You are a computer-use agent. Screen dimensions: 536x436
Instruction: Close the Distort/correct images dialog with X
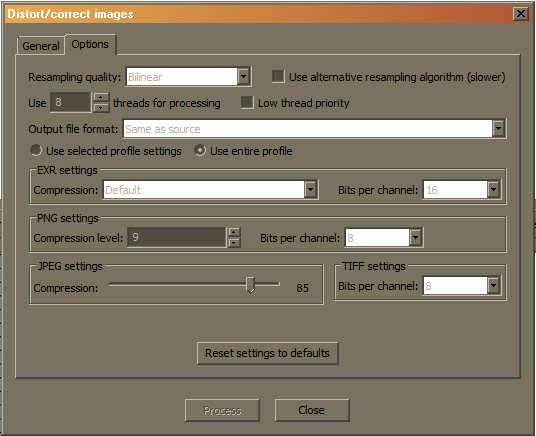(521, 14)
